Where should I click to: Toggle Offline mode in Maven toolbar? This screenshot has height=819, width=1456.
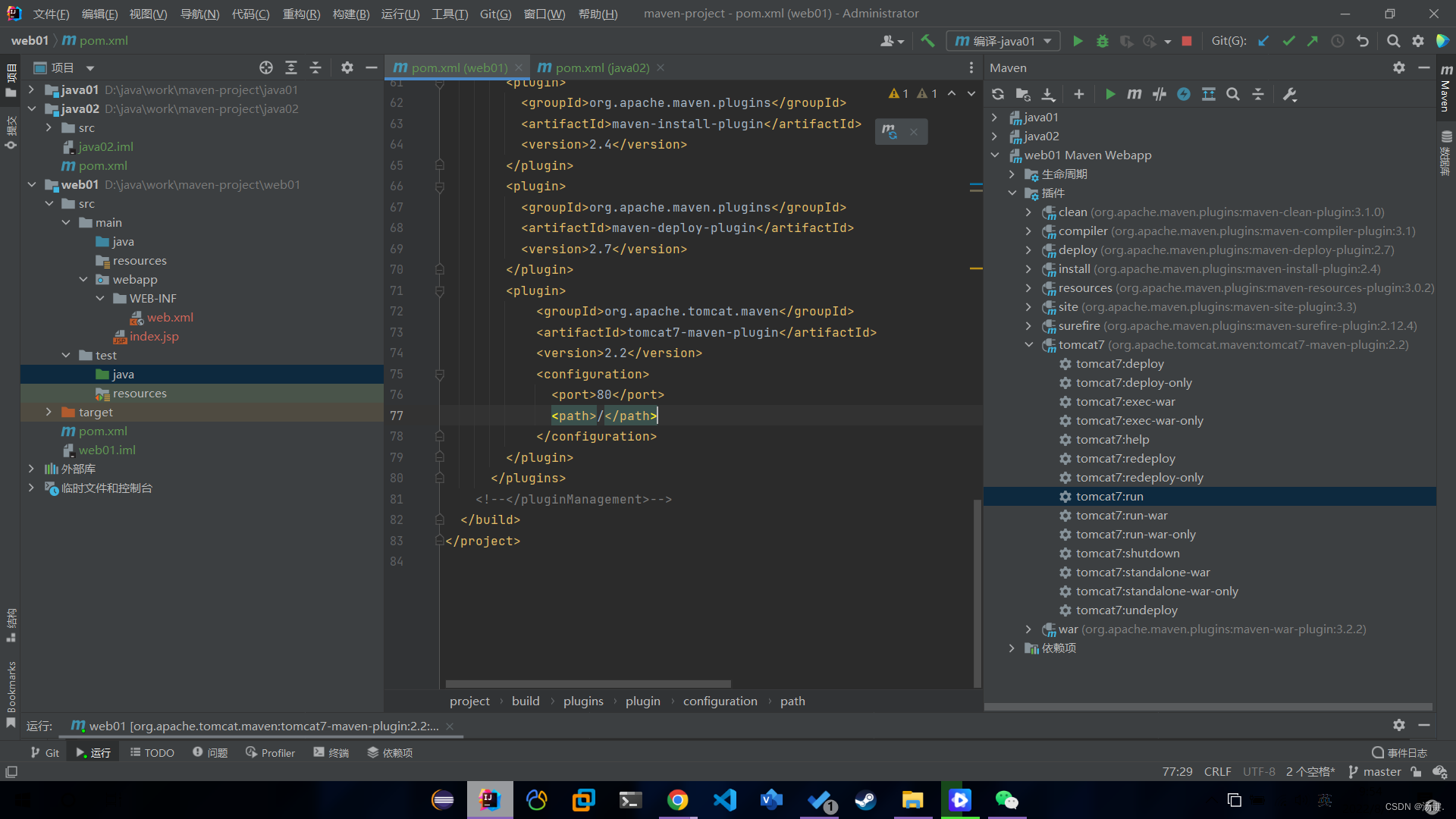click(x=1184, y=94)
